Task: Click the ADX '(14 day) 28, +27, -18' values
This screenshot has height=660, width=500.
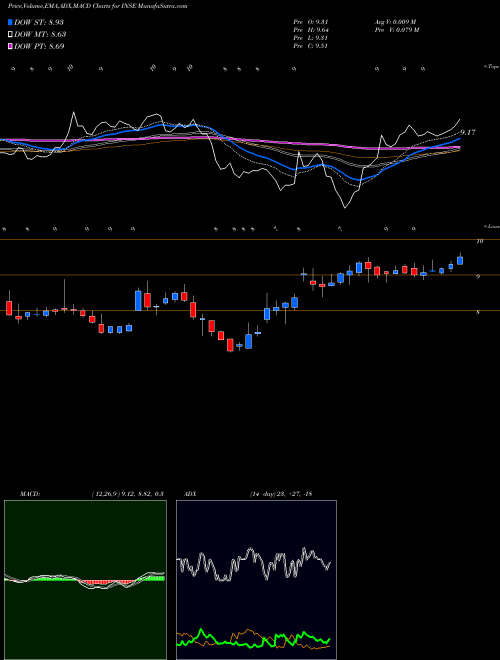Action: (280, 494)
